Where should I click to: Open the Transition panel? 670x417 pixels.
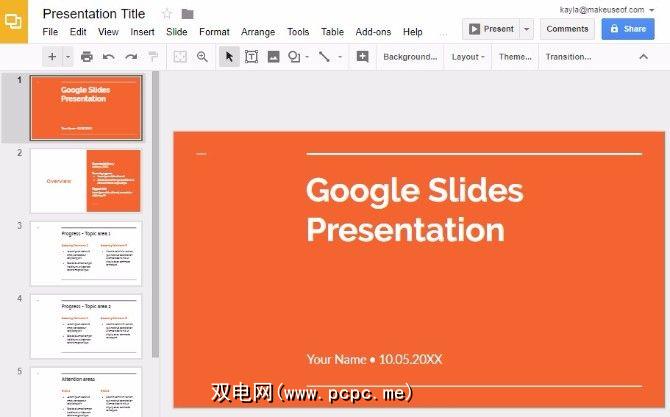pyautogui.click(x=569, y=57)
